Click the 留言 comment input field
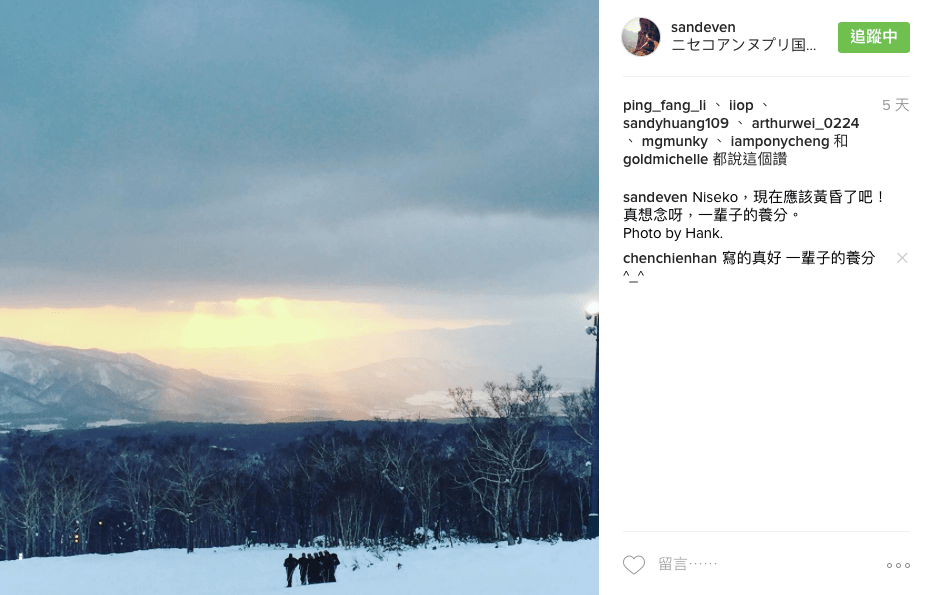 tap(762, 564)
